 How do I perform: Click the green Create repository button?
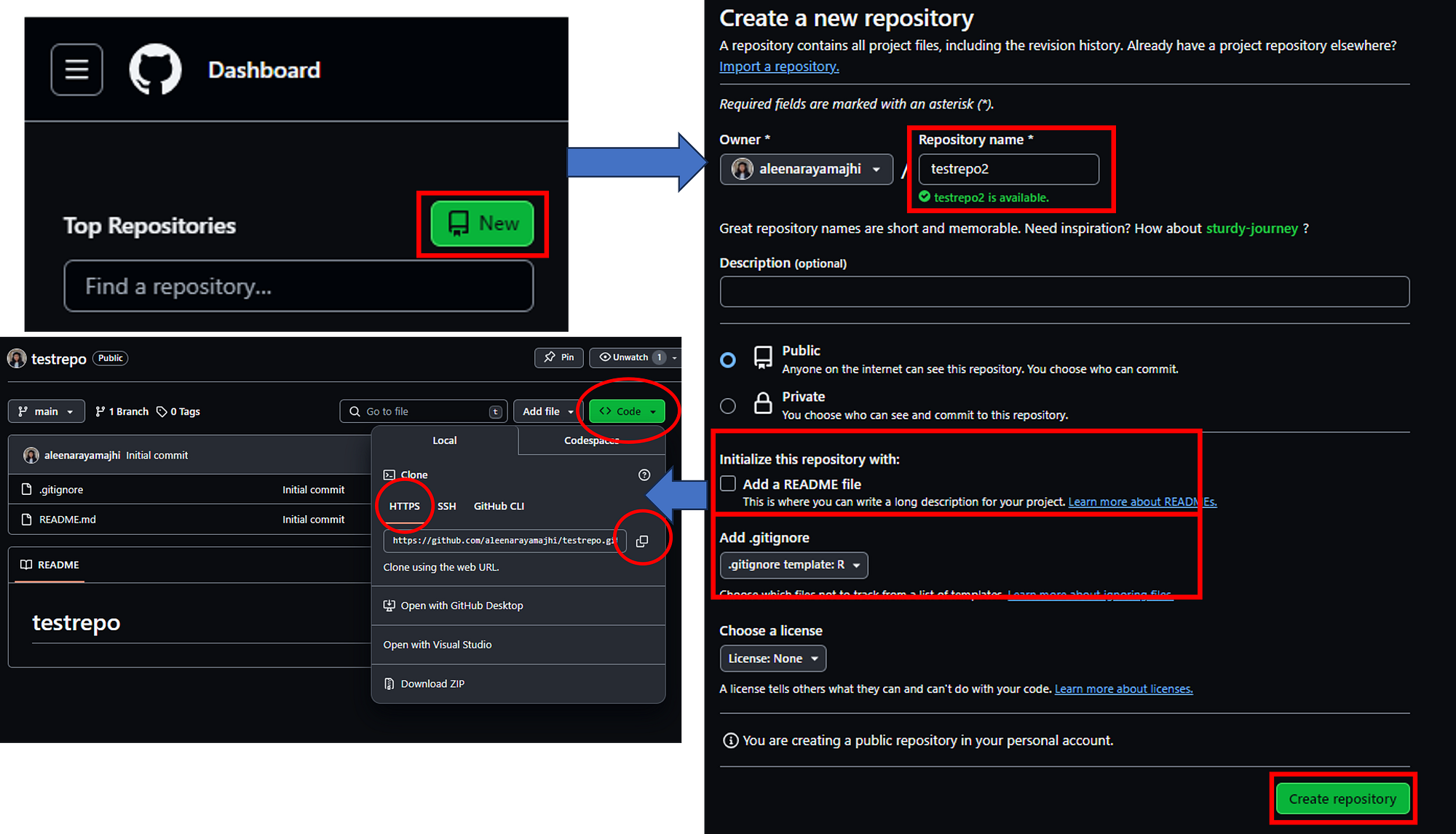[1342, 799]
